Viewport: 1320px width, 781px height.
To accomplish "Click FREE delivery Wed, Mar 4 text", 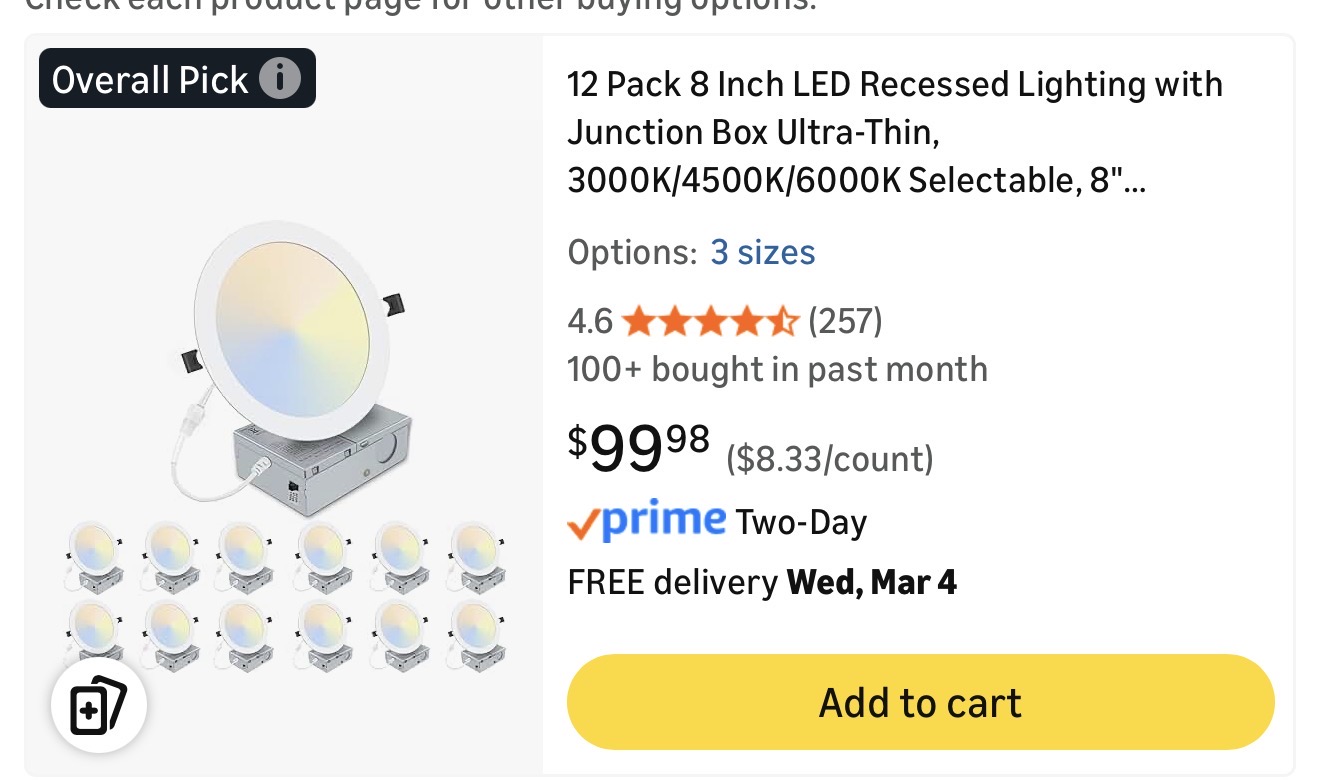I will click(762, 582).
